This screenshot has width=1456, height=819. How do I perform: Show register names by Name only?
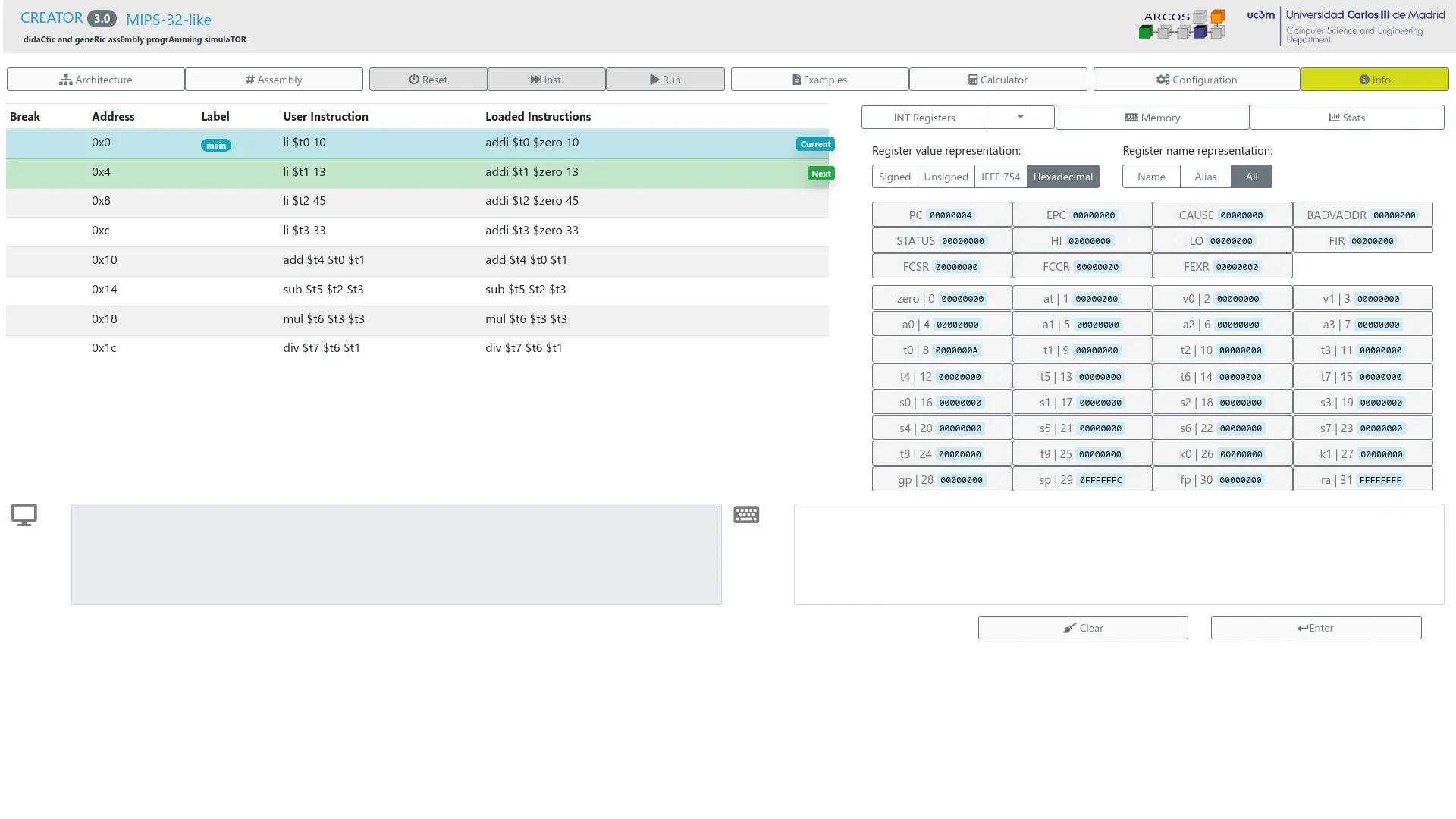click(x=1151, y=177)
